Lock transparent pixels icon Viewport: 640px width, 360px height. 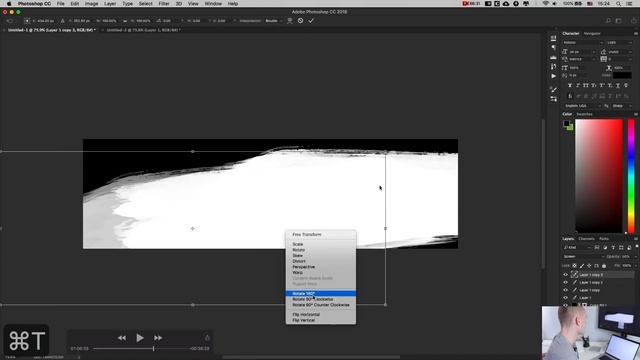point(574,266)
